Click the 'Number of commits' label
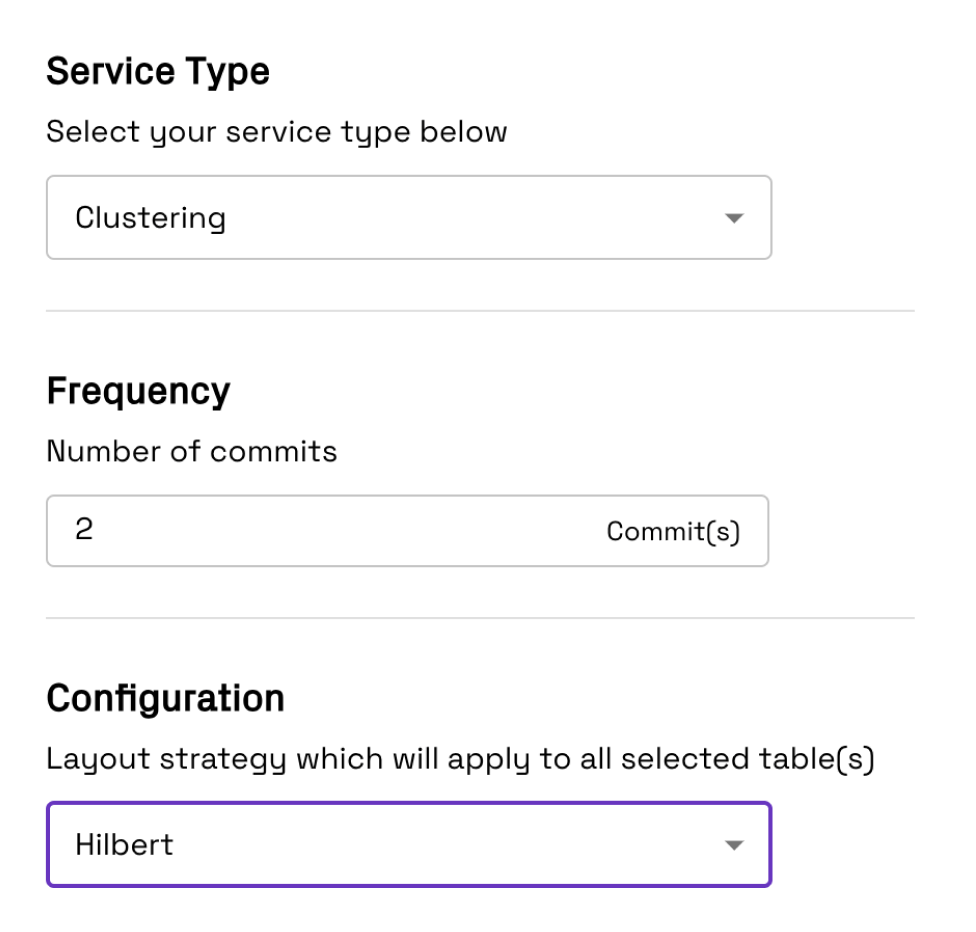The width and height of the screenshot is (976, 932). (192, 451)
